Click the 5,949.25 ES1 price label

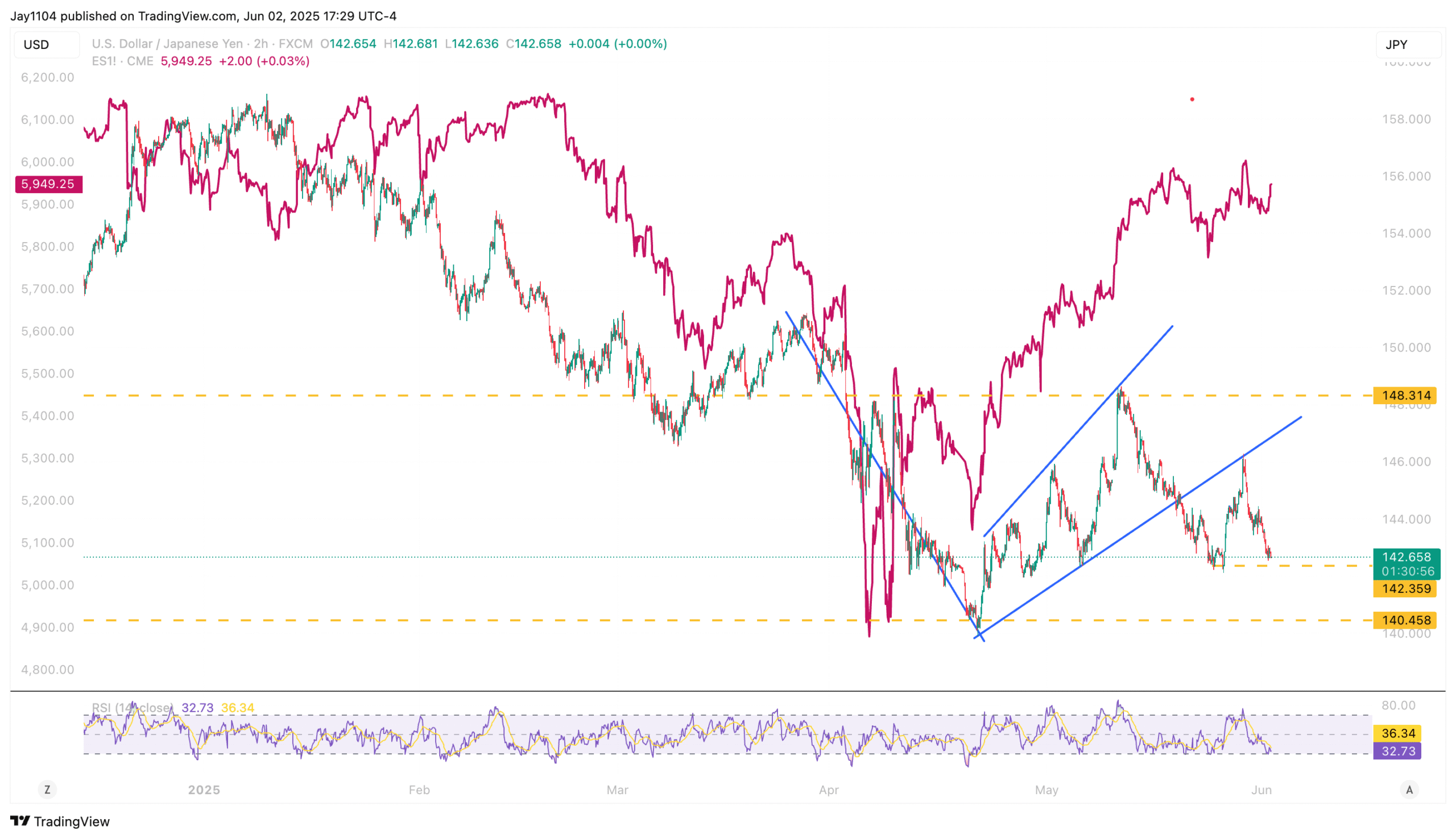[x=48, y=184]
